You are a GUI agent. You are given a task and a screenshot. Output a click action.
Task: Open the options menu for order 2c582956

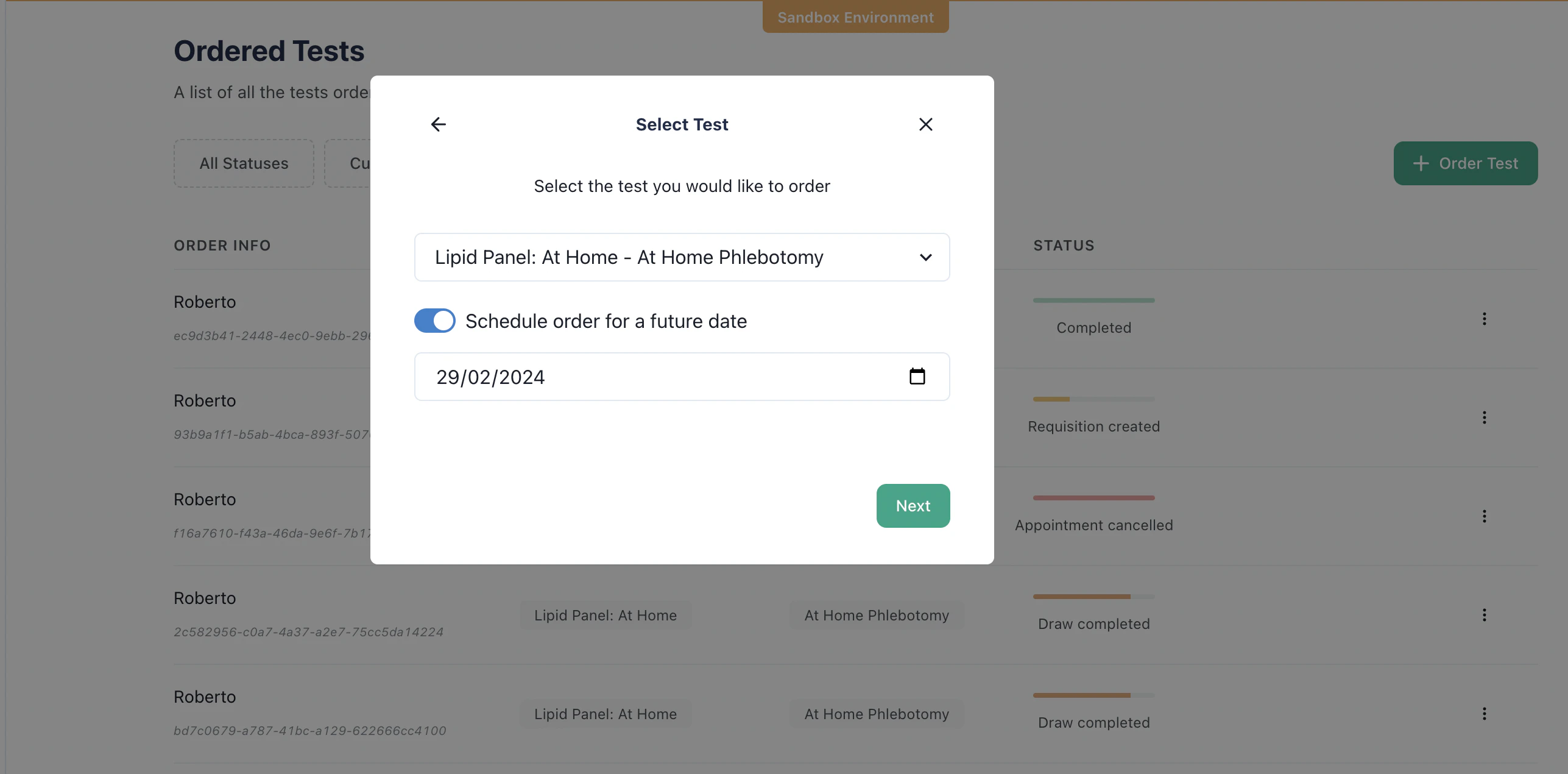tap(1484, 615)
